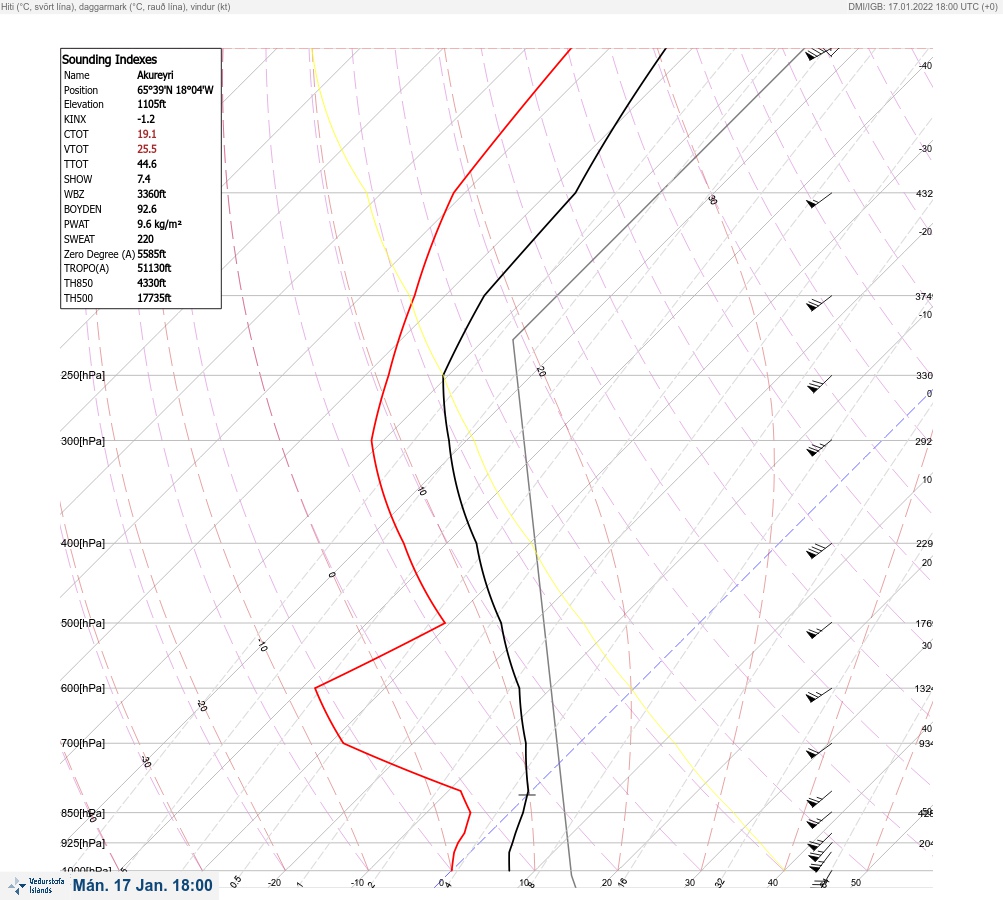The image size is (1003, 900).
Task: Click the wind barb at 500 hPa level
Action: tap(819, 630)
